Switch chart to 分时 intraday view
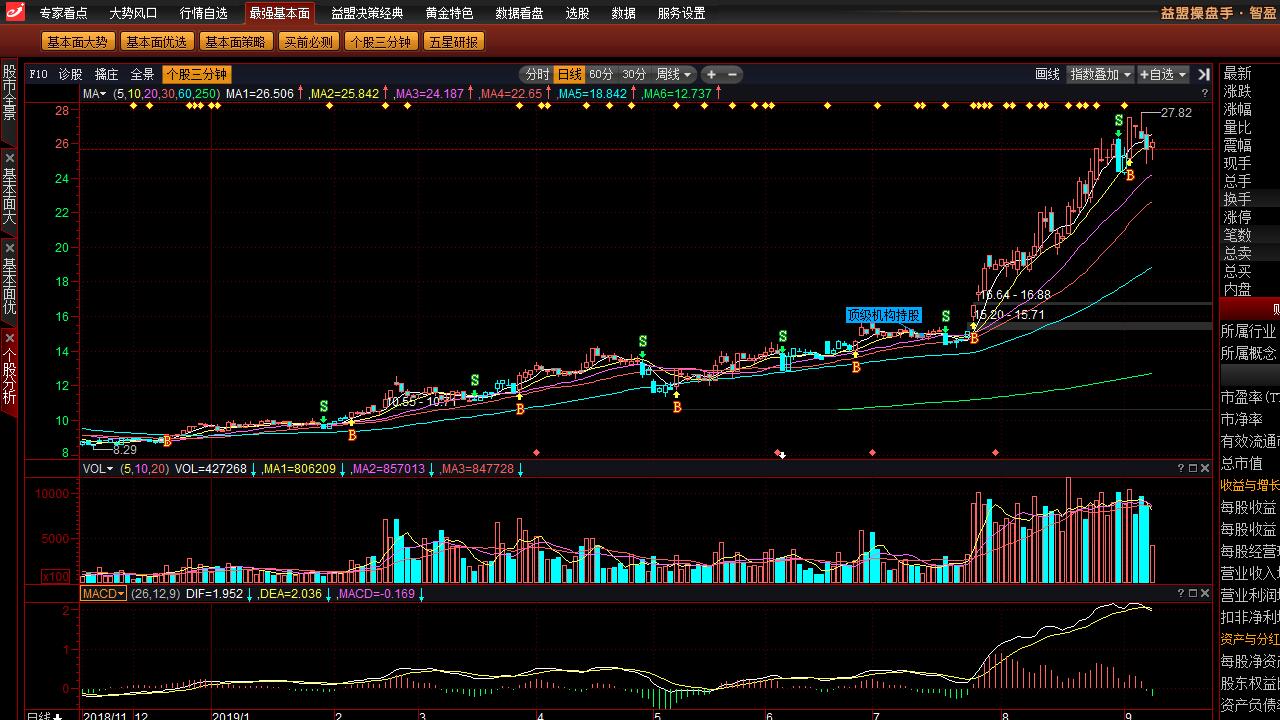Screen dimensions: 1280x720 537,74
